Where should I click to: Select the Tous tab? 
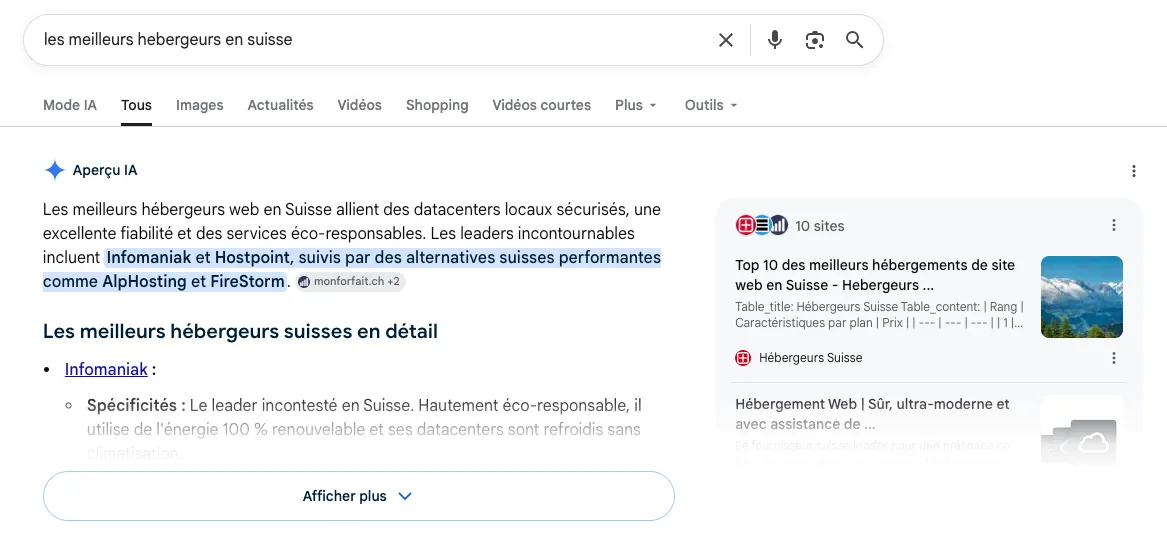(x=136, y=105)
